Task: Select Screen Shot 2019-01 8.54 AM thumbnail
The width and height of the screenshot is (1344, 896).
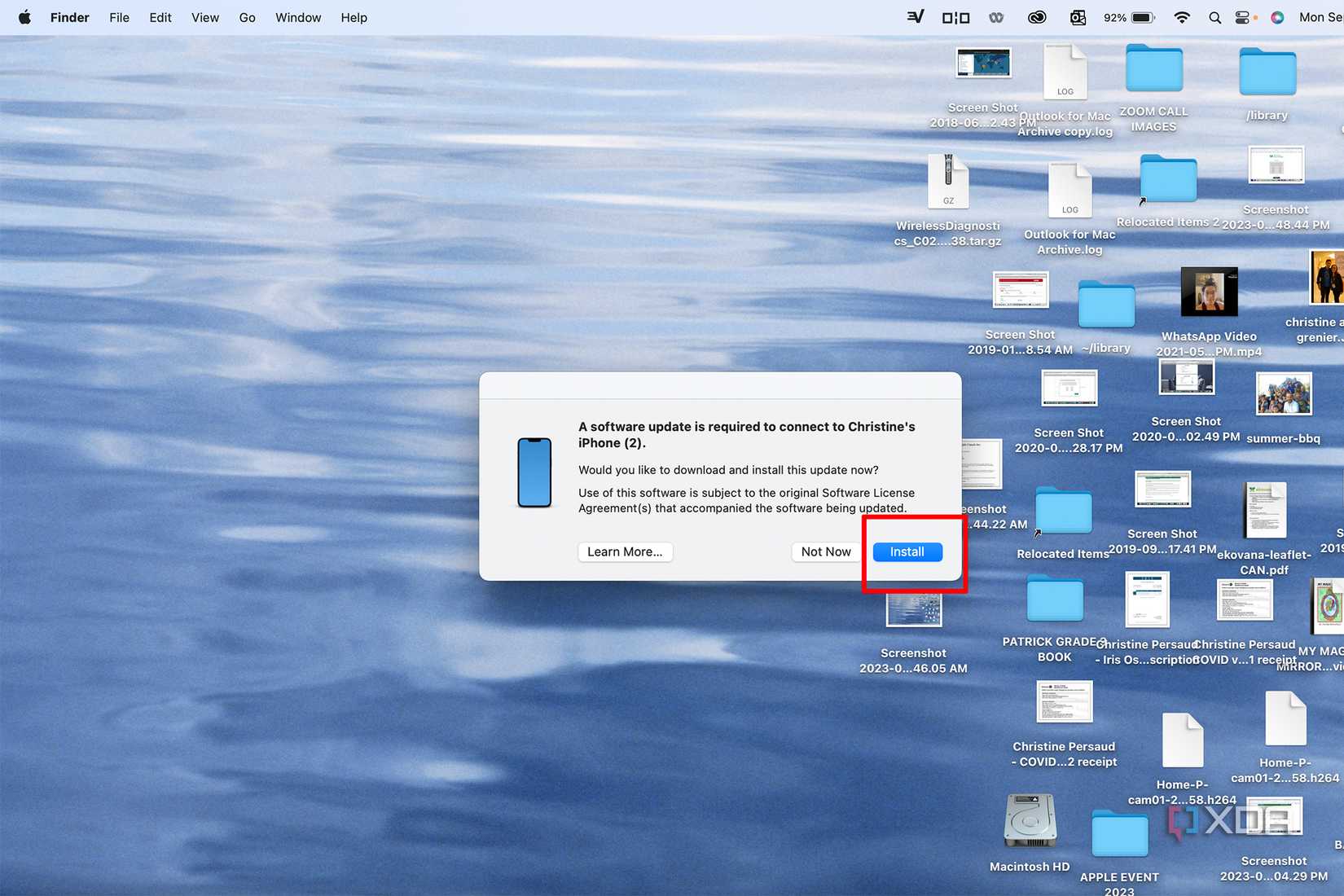Action: point(1021,290)
